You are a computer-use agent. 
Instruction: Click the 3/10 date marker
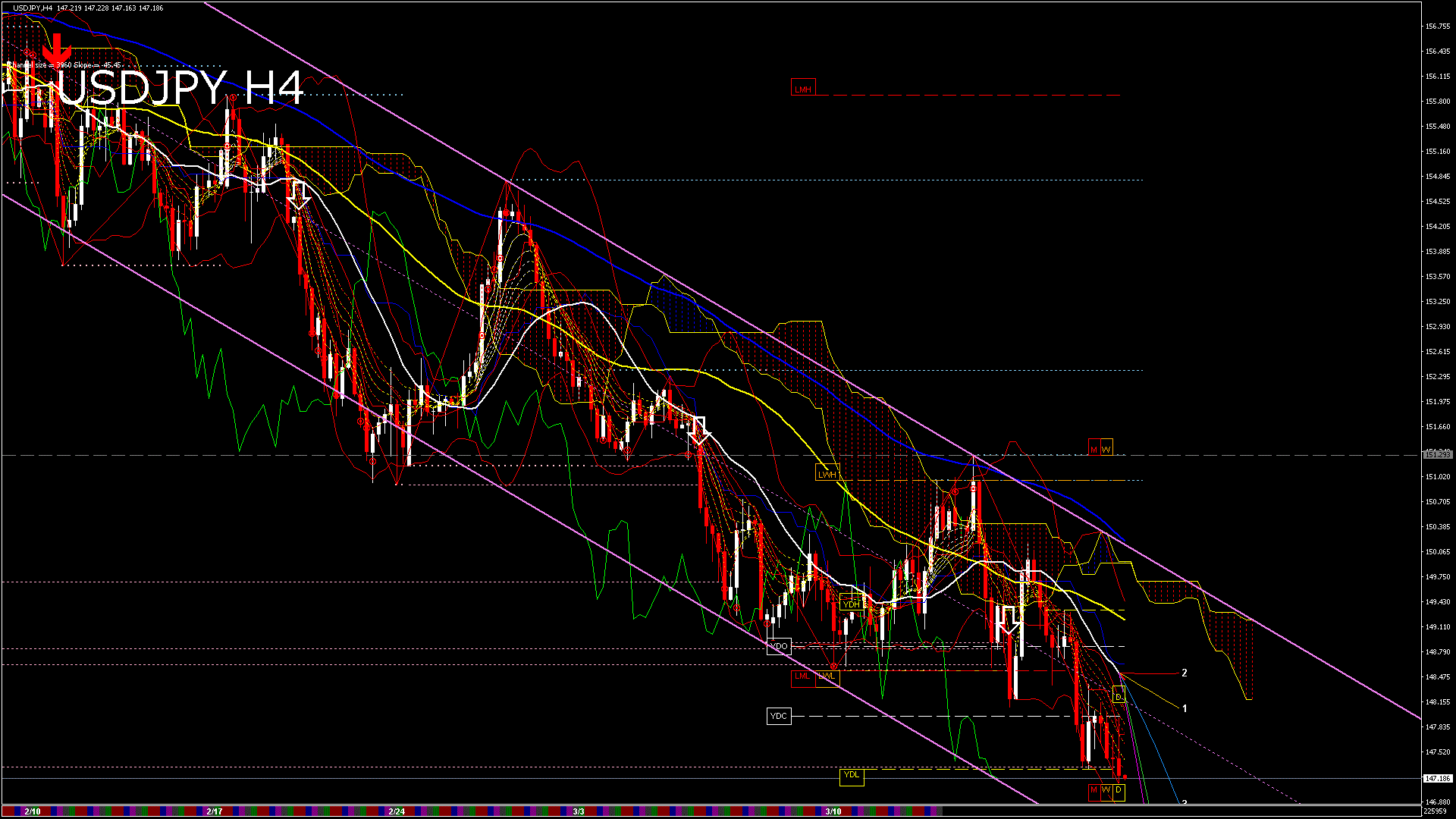coord(833,811)
